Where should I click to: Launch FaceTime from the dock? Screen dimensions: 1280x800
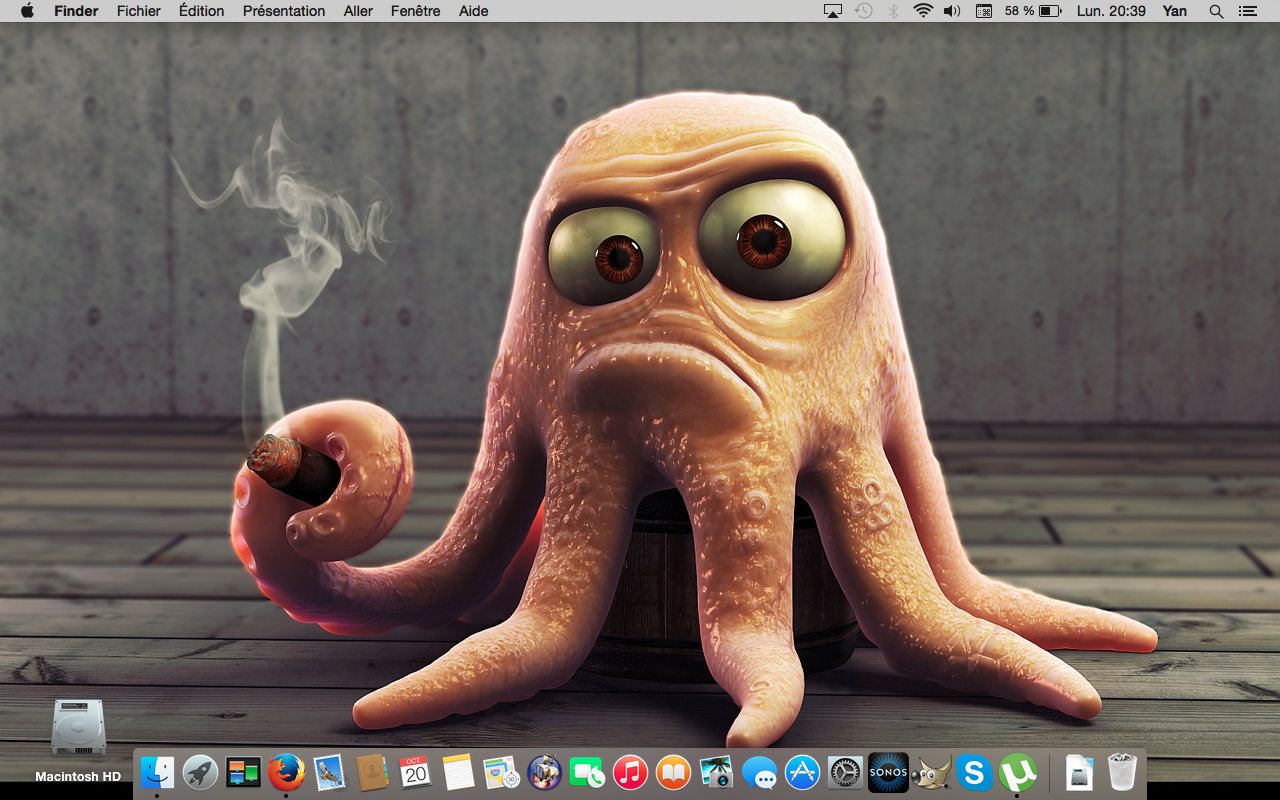point(587,772)
